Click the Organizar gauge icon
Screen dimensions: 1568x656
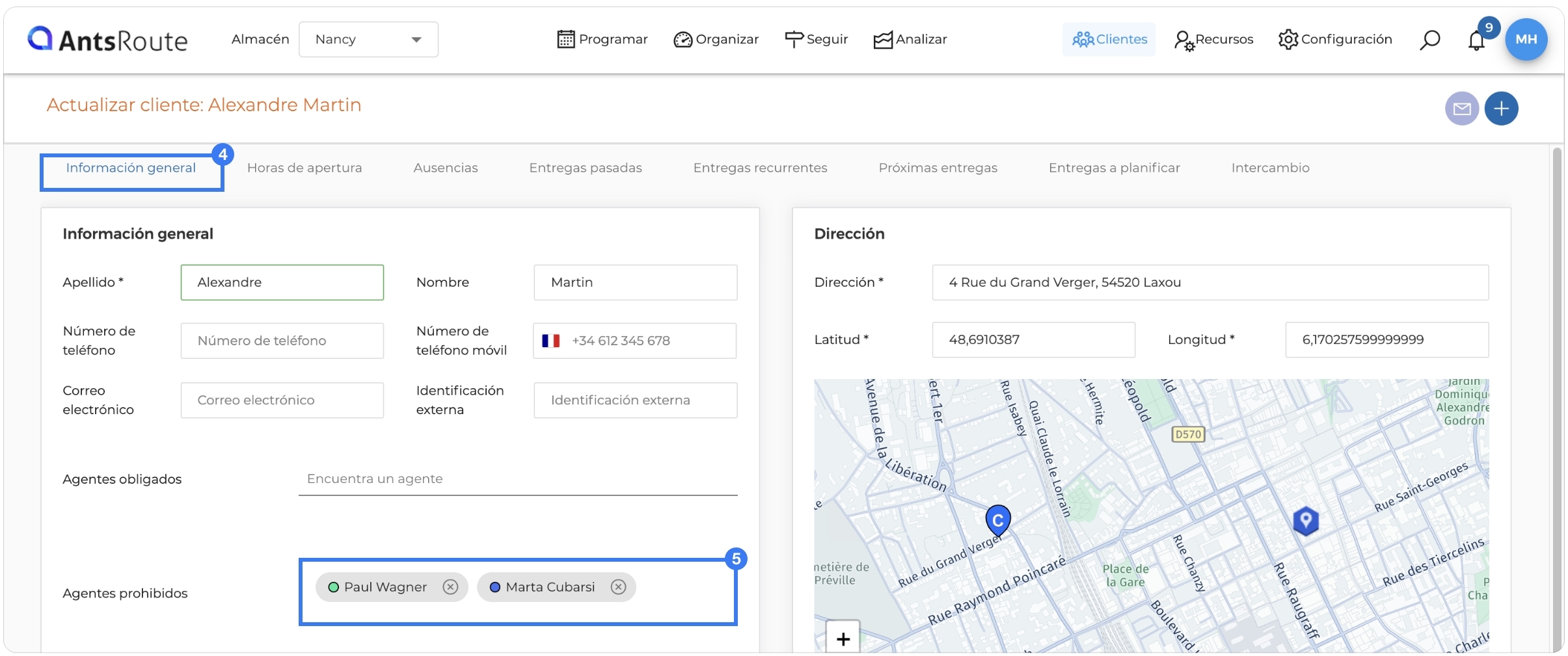(x=683, y=40)
